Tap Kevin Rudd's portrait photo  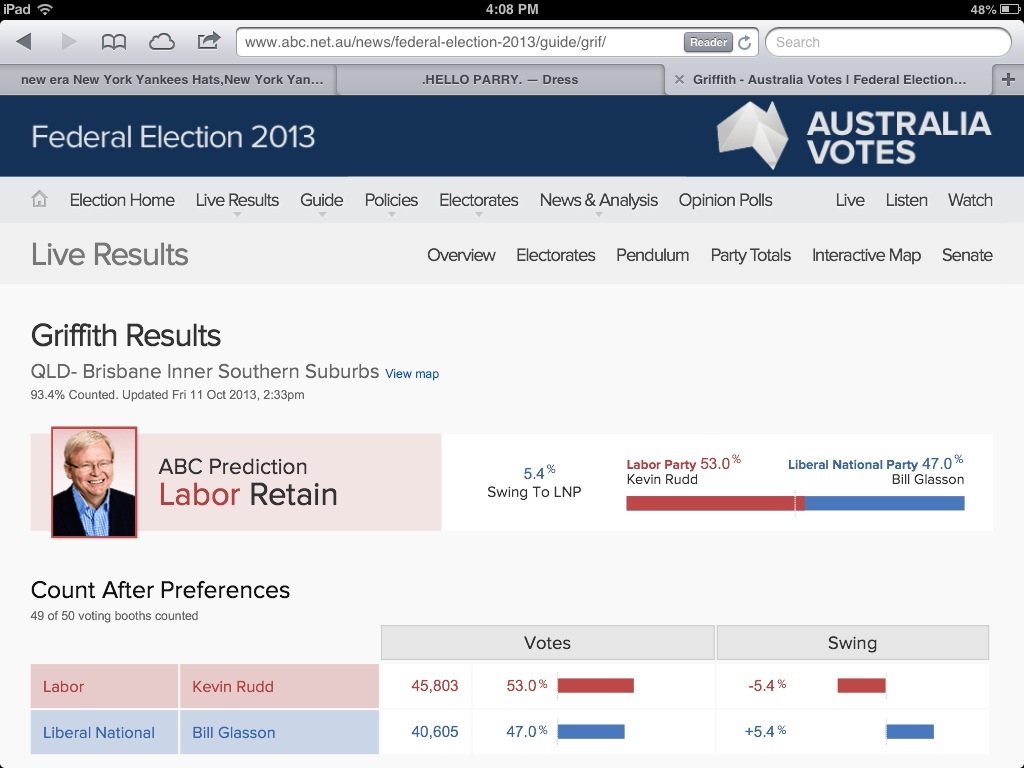point(94,482)
